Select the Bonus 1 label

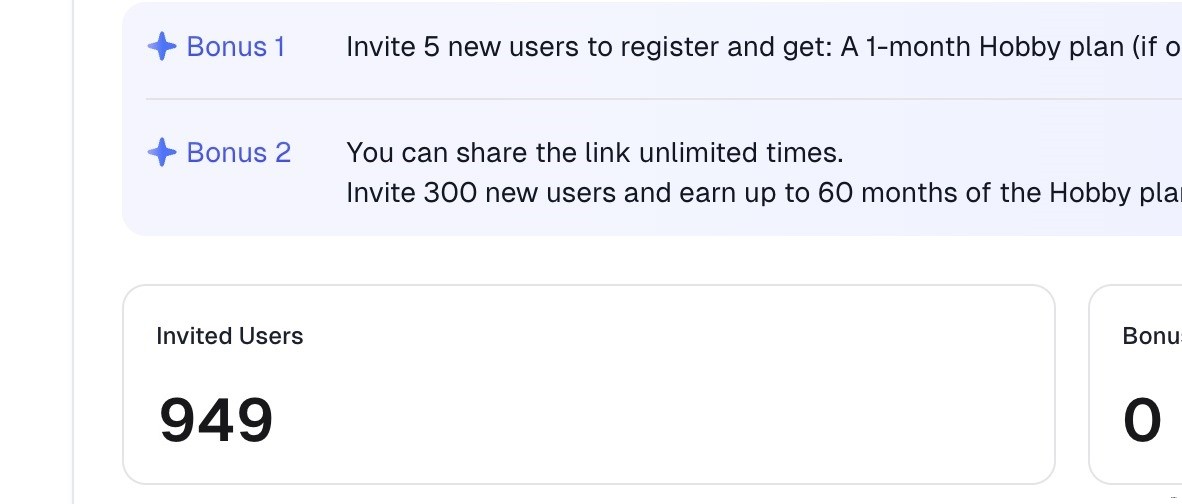point(236,47)
